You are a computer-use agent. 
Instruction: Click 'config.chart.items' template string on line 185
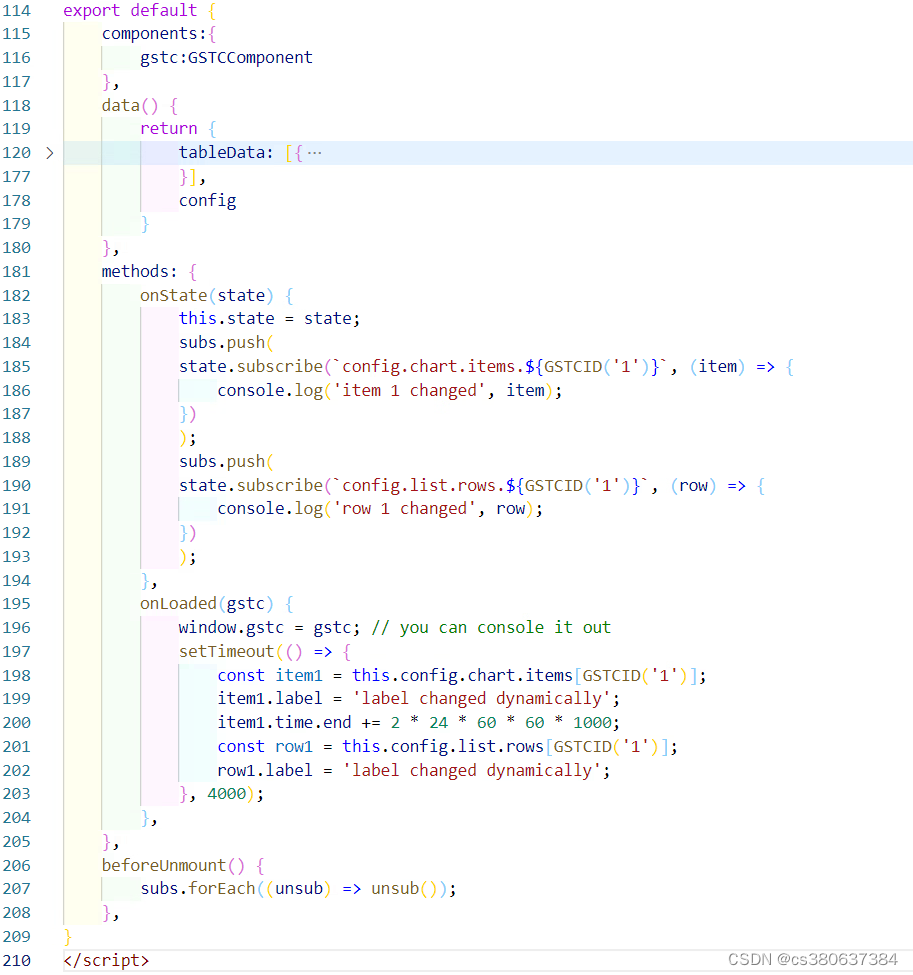click(429, 367)
